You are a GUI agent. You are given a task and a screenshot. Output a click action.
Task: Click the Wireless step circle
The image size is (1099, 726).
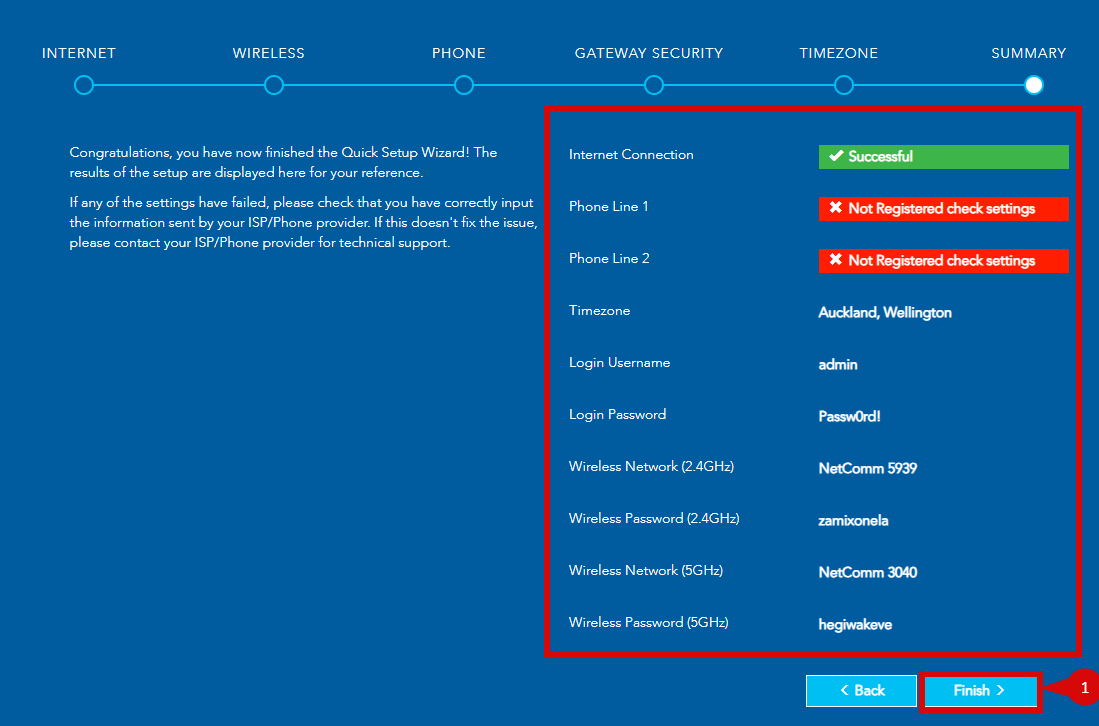274,86
